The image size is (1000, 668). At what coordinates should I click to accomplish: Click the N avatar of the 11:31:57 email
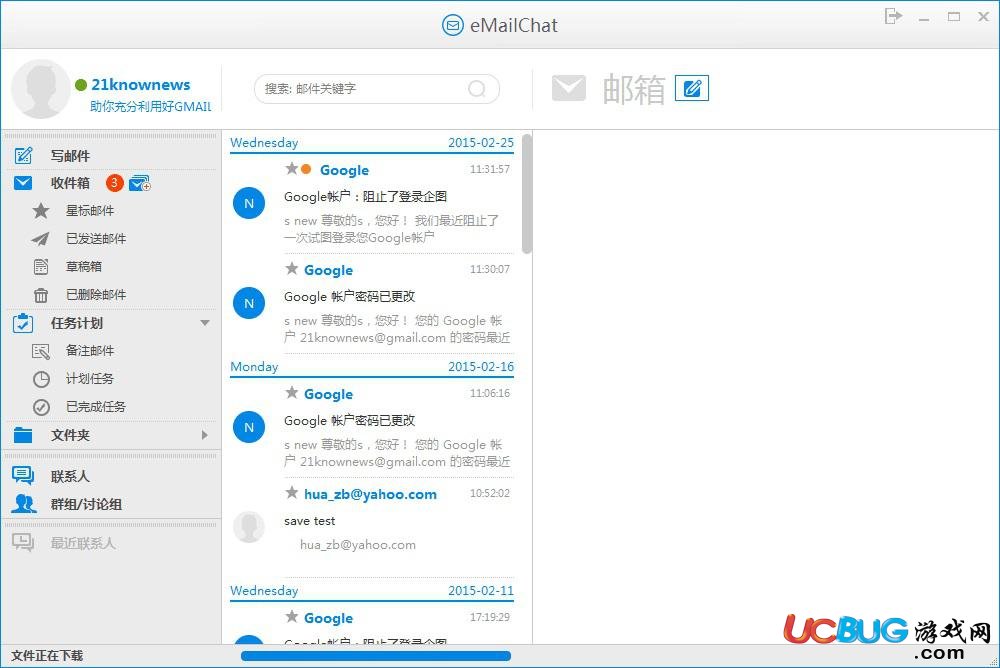249,204
